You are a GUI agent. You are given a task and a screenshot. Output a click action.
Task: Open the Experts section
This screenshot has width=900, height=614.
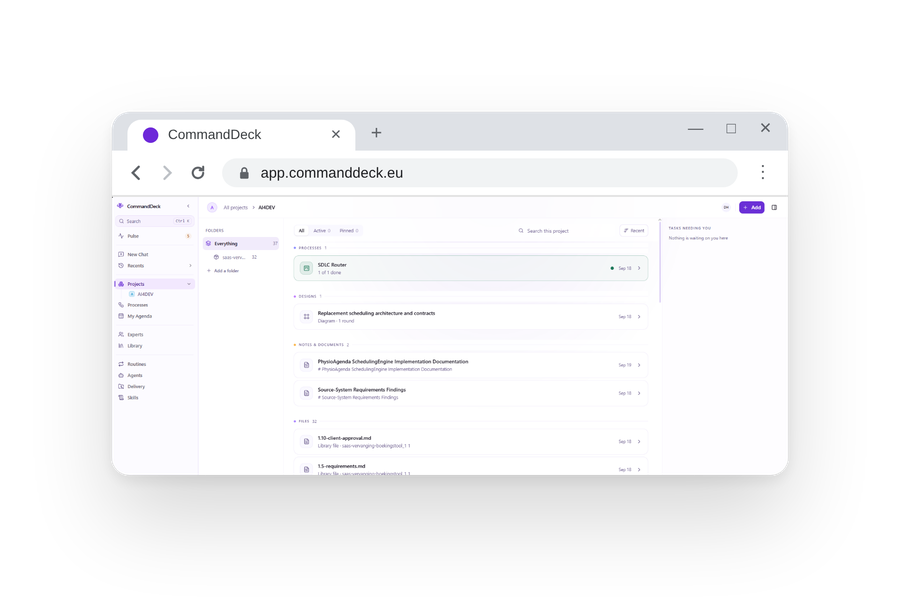(x=154, y=335)
